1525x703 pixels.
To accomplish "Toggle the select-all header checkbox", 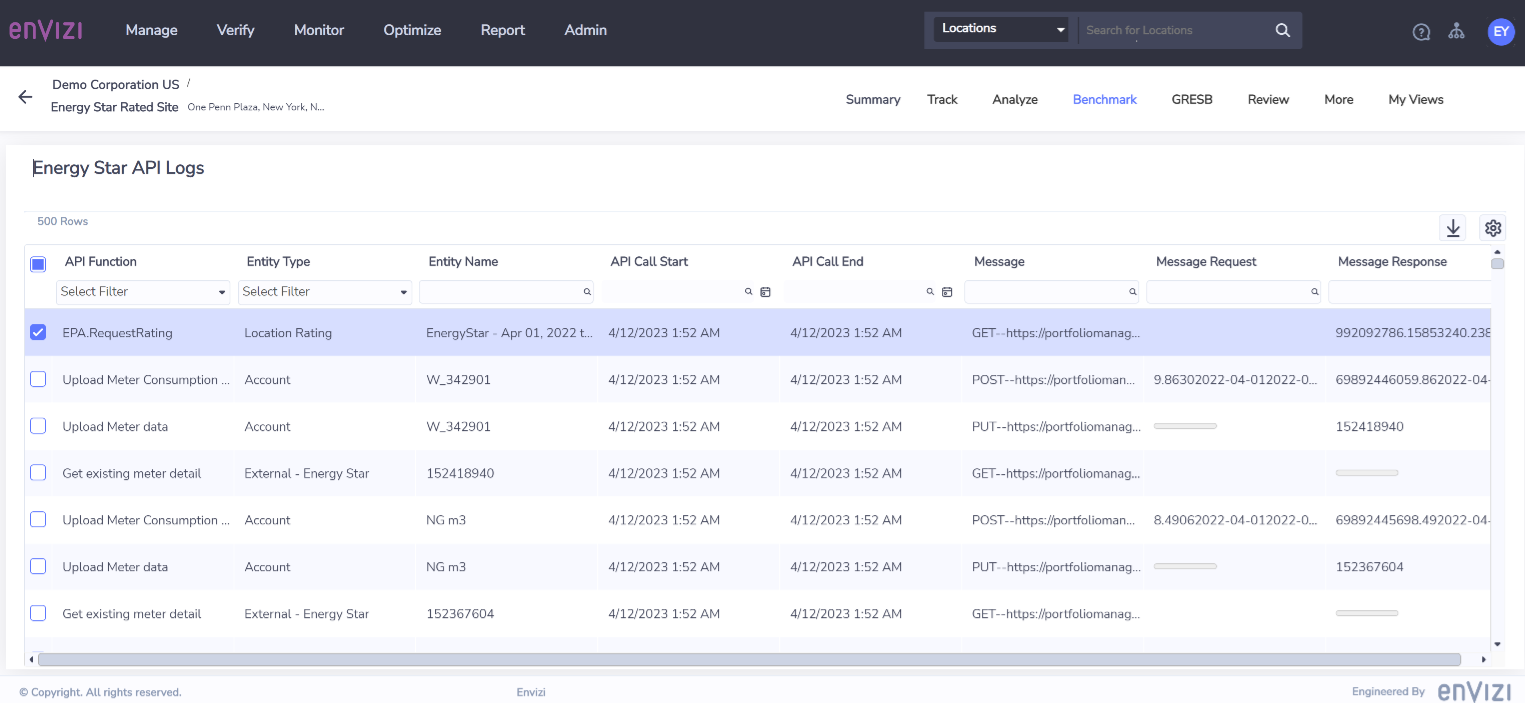I will point(38,264).
